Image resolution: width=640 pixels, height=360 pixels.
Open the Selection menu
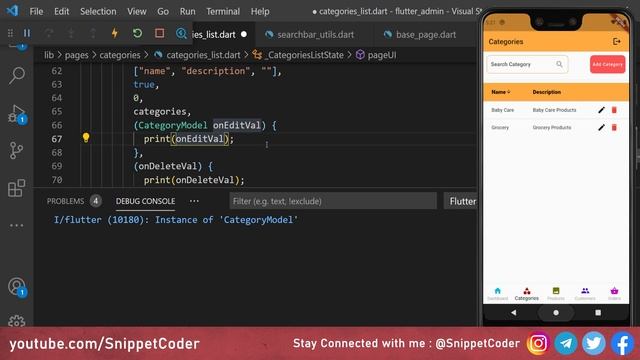click(x=98, y=11)
